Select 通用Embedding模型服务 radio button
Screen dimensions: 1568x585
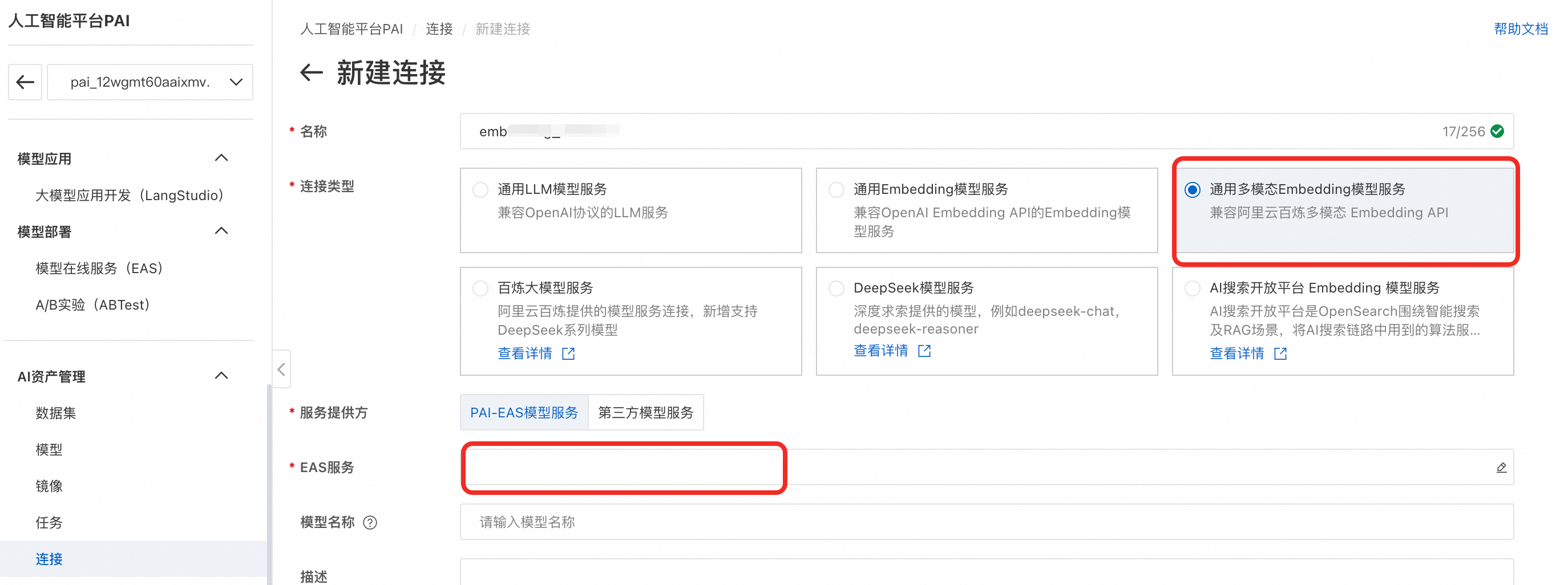click(836, 190)
